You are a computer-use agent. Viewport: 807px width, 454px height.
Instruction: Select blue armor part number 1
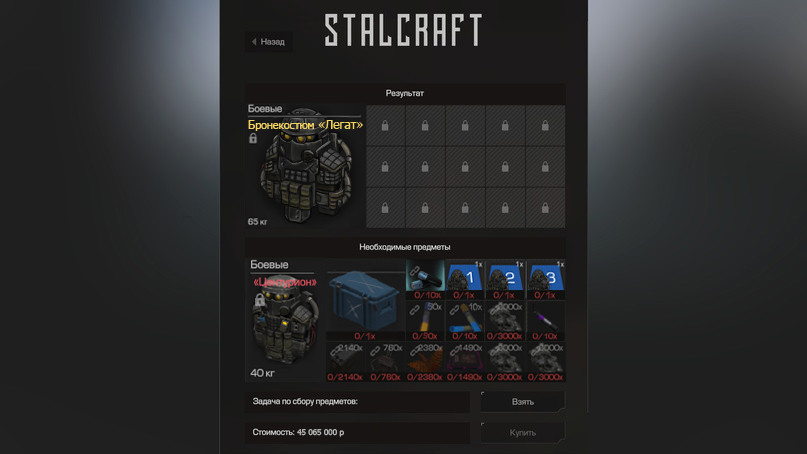click(464, 280)
